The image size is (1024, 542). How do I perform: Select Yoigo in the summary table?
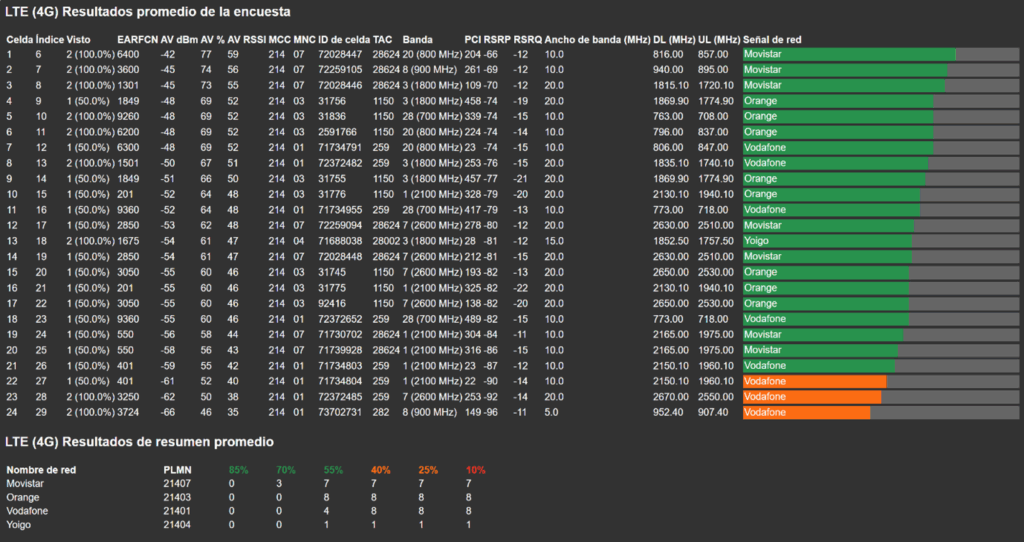tap(19, 524)
